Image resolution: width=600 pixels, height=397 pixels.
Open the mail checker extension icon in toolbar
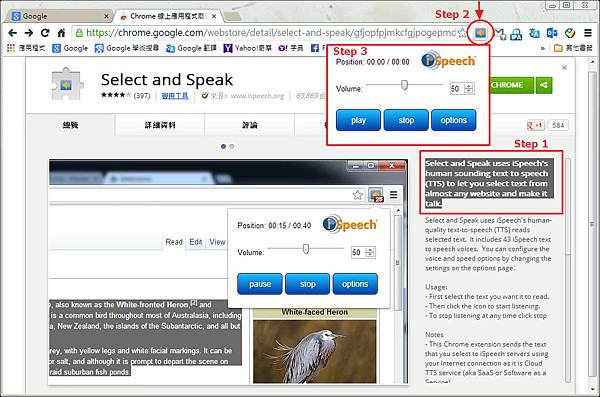pos(500,34)
